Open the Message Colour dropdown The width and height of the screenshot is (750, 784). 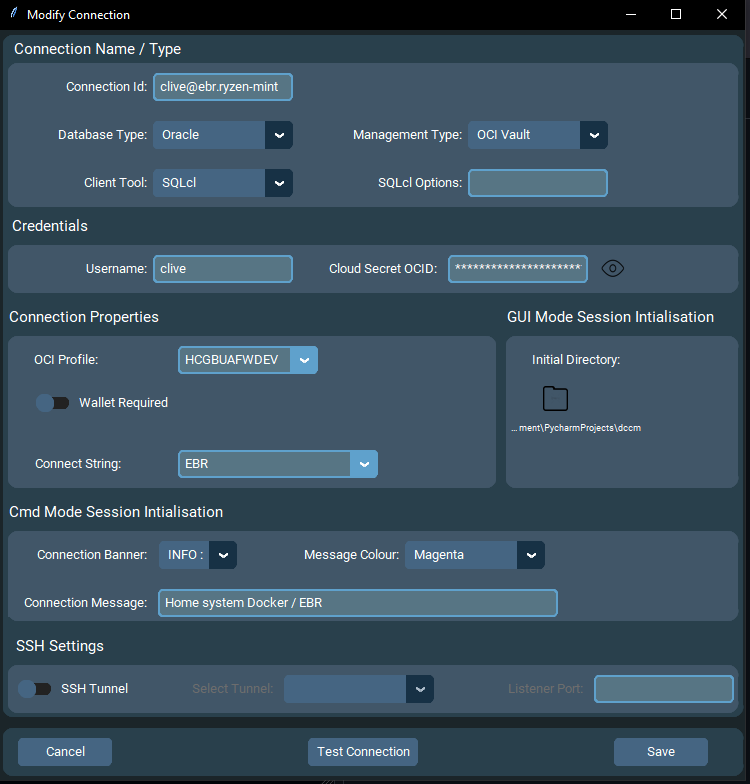tap(475, 554)
